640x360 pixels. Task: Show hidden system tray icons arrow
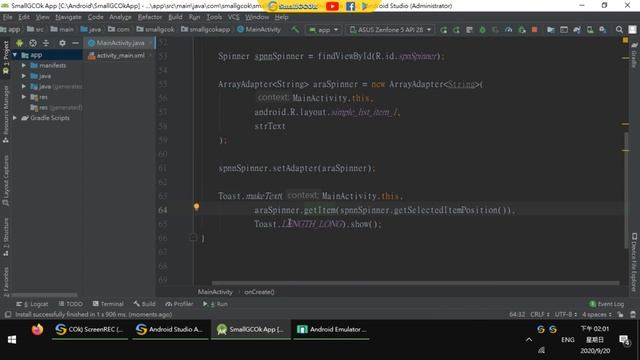click(x=529, y=340)
